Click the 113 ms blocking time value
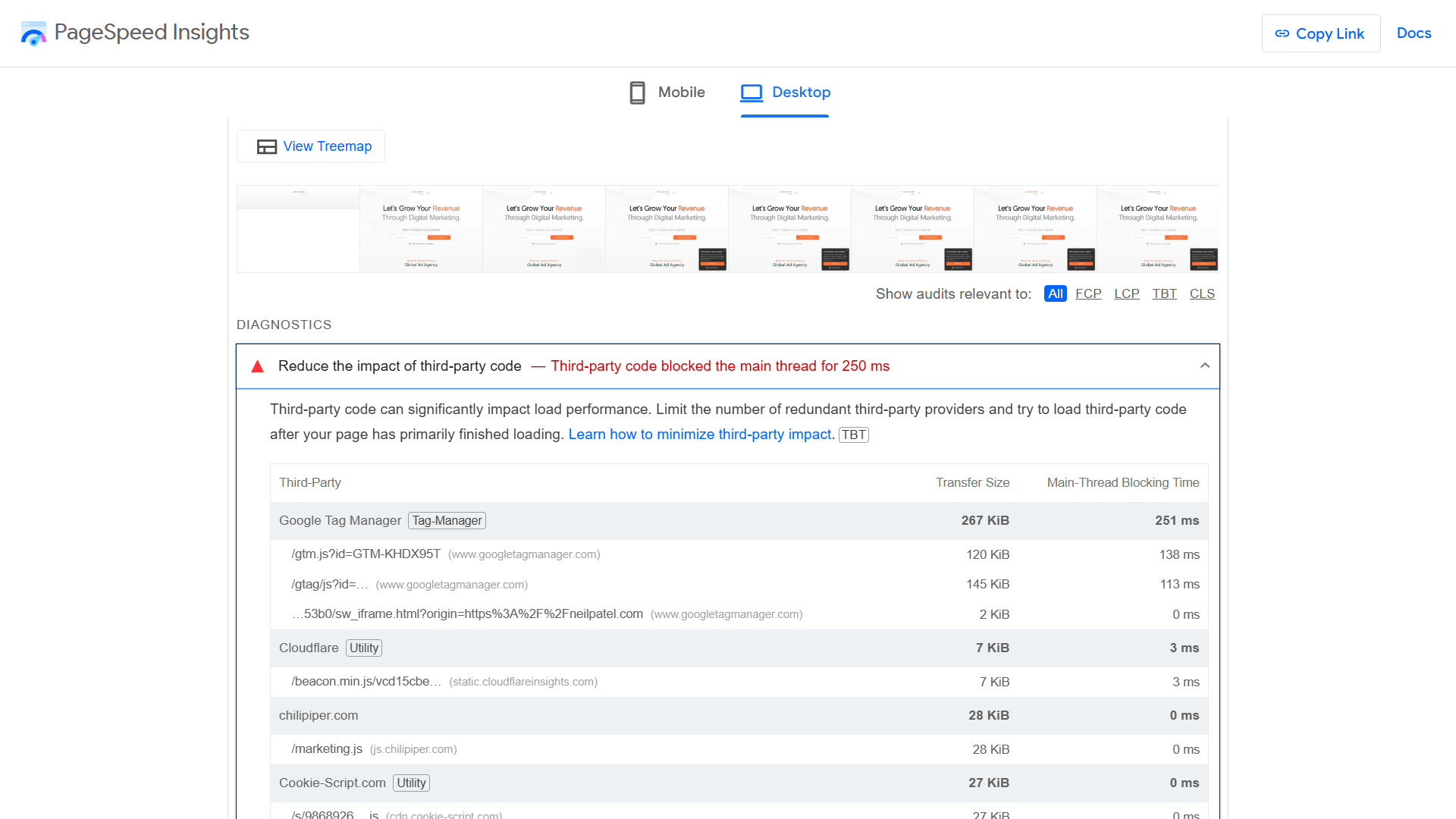The height and width of the screenshot is (819, 1456). [x=1180, y=584]
